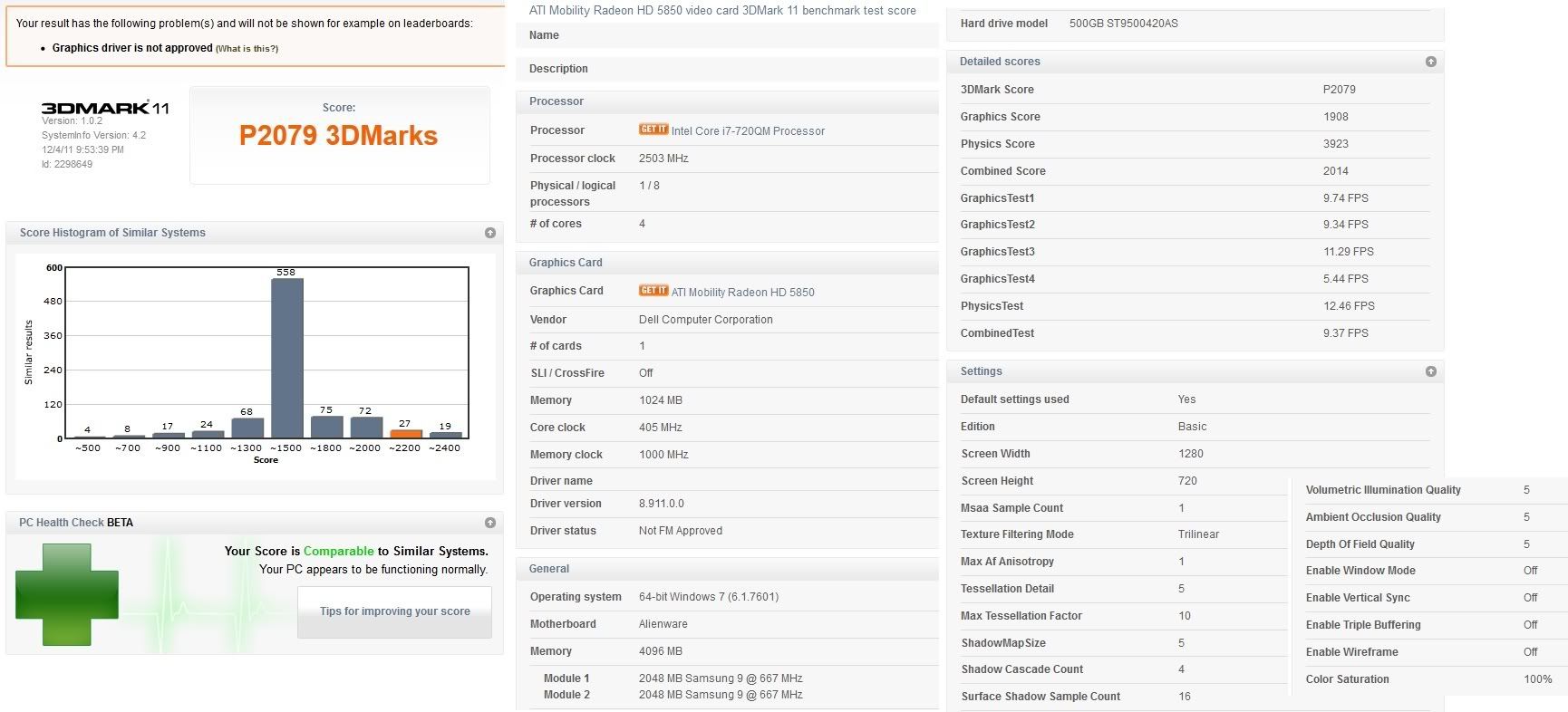
Task: Click the "# of cores" row label
Action: [556, 224]
